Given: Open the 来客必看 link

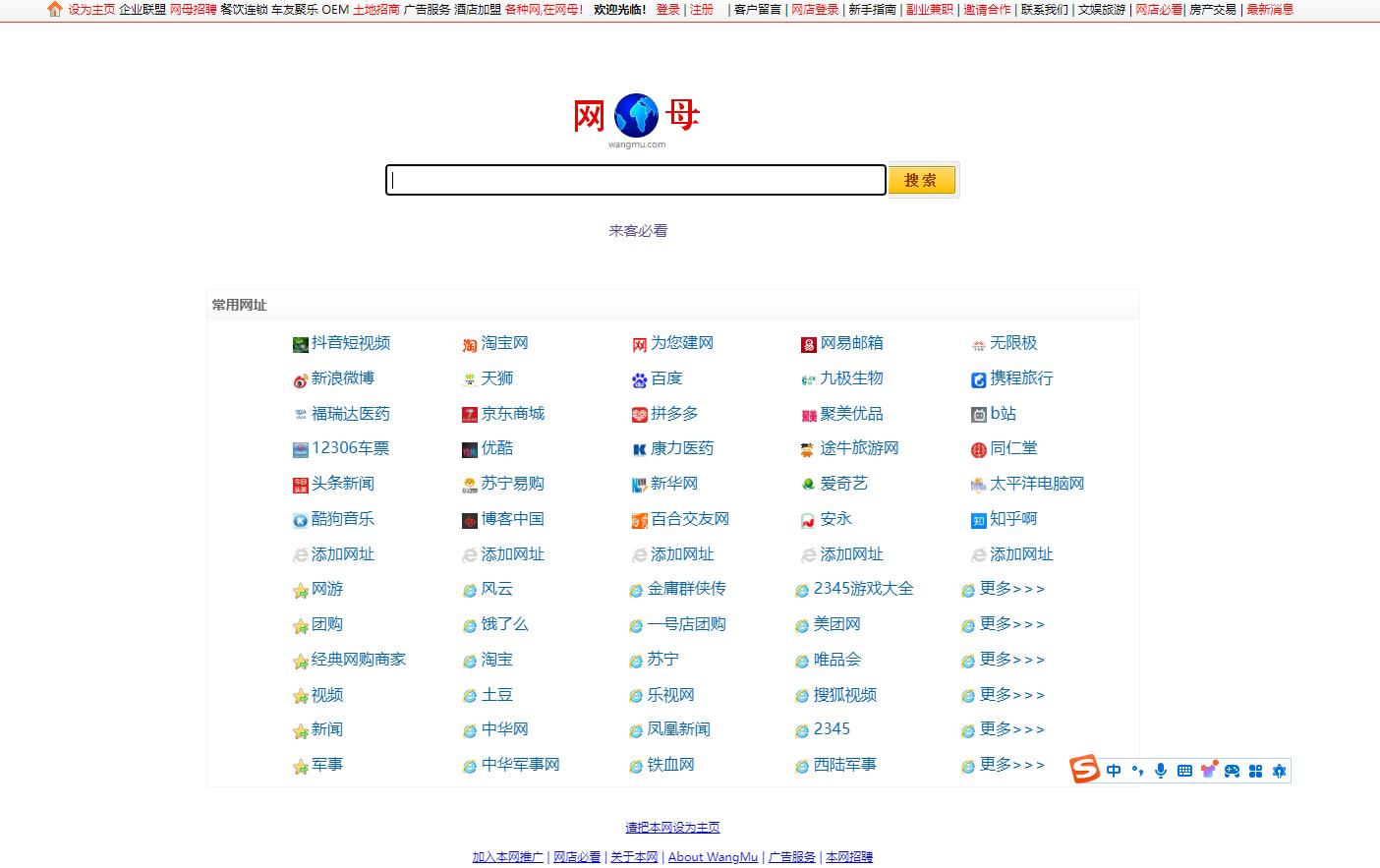Looking at the screenshot, I should click(x=638, y=231).
